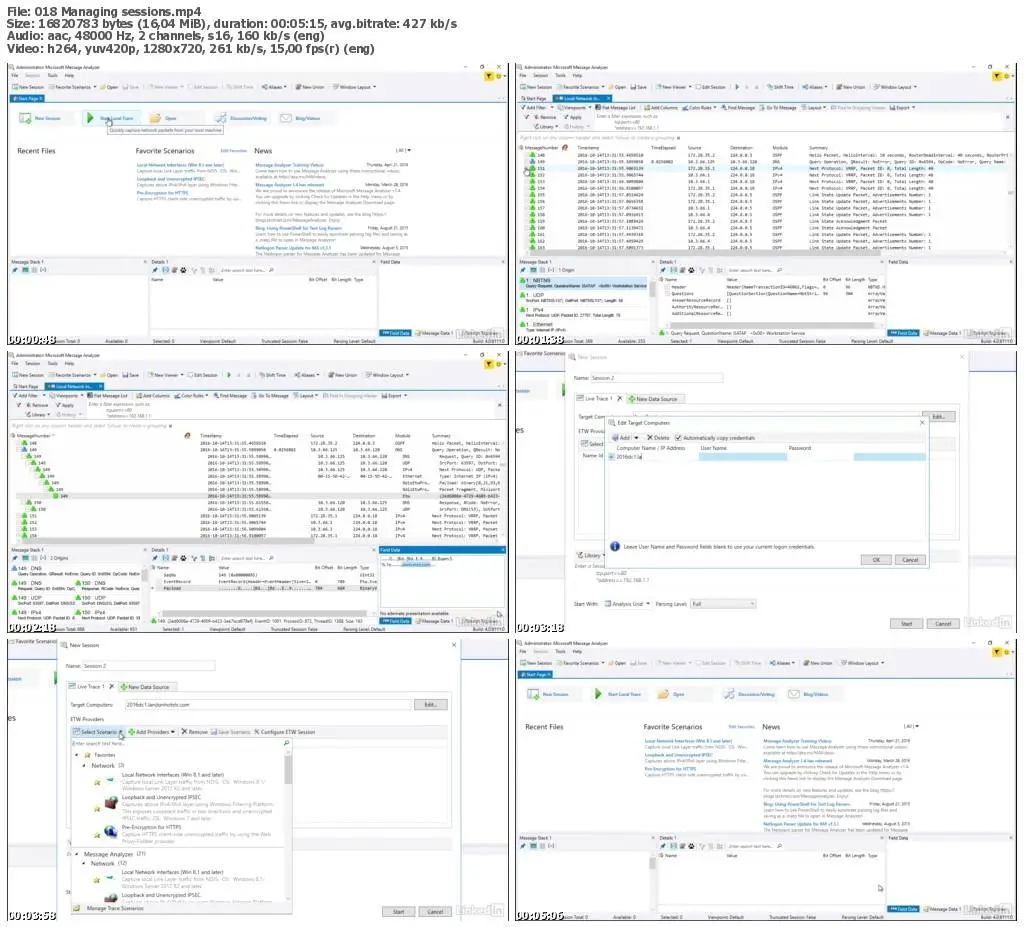
Task: Open Tools menu in 00:00:48 frame
Action: pos(52,76)
